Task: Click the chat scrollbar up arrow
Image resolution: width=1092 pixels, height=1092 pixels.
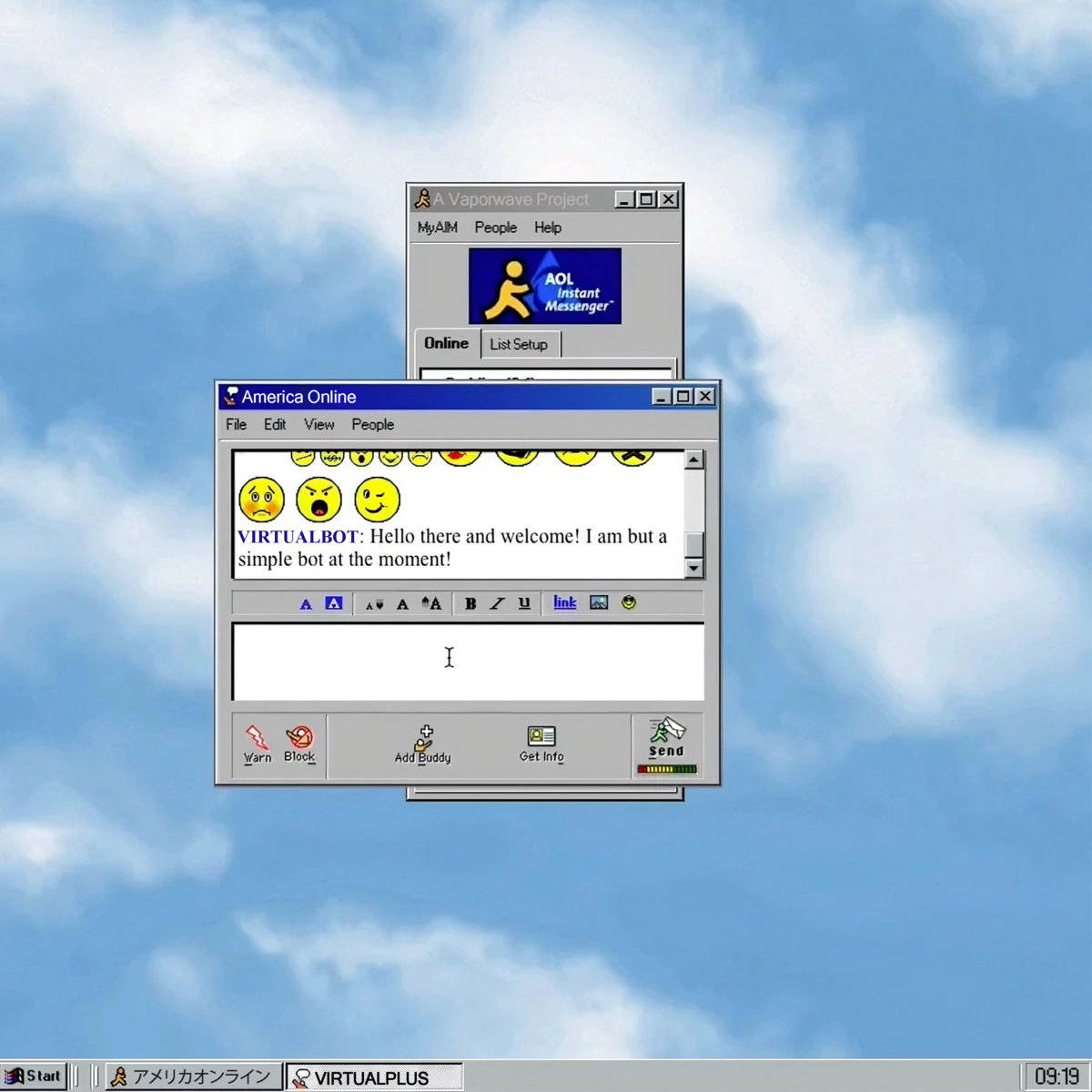Action: coord(694,460)
